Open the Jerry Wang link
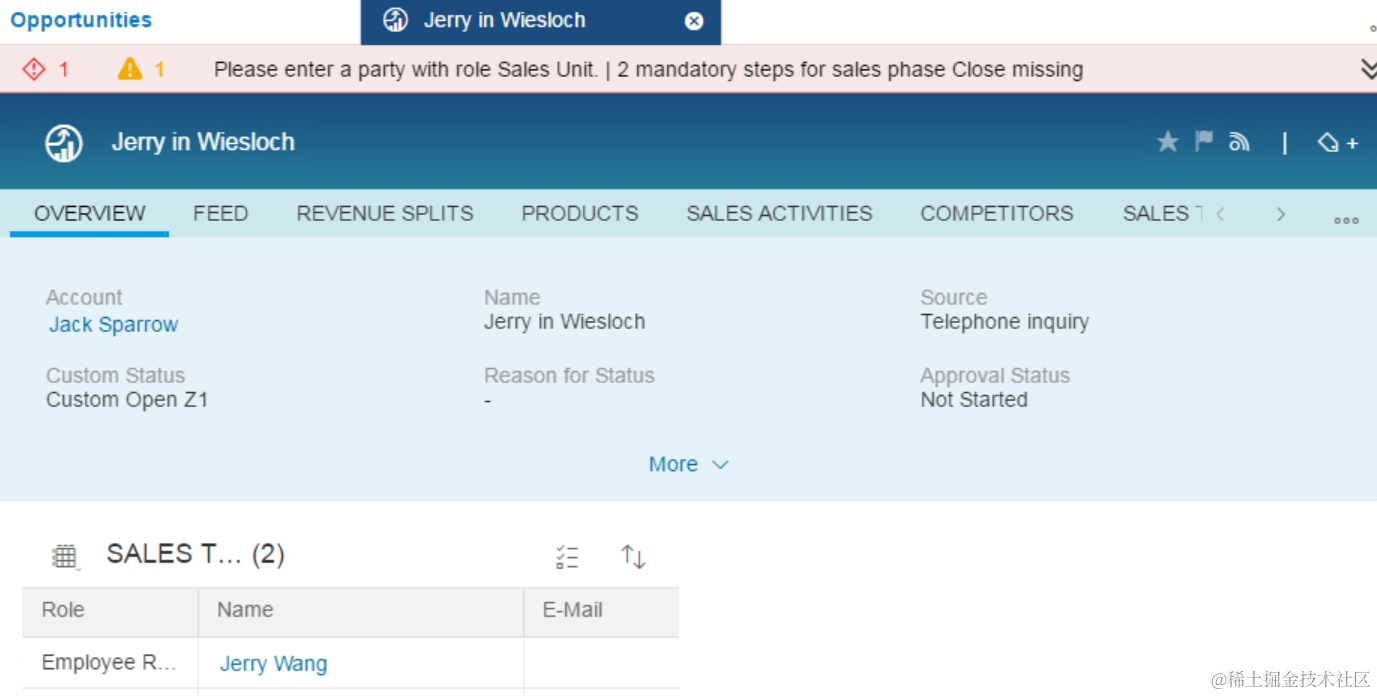This screenshot has width=1377, height=696. 274,664
